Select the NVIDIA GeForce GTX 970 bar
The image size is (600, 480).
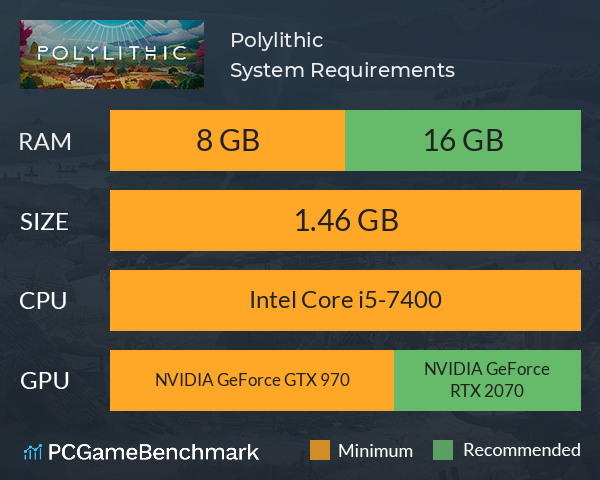coord(252,380)
